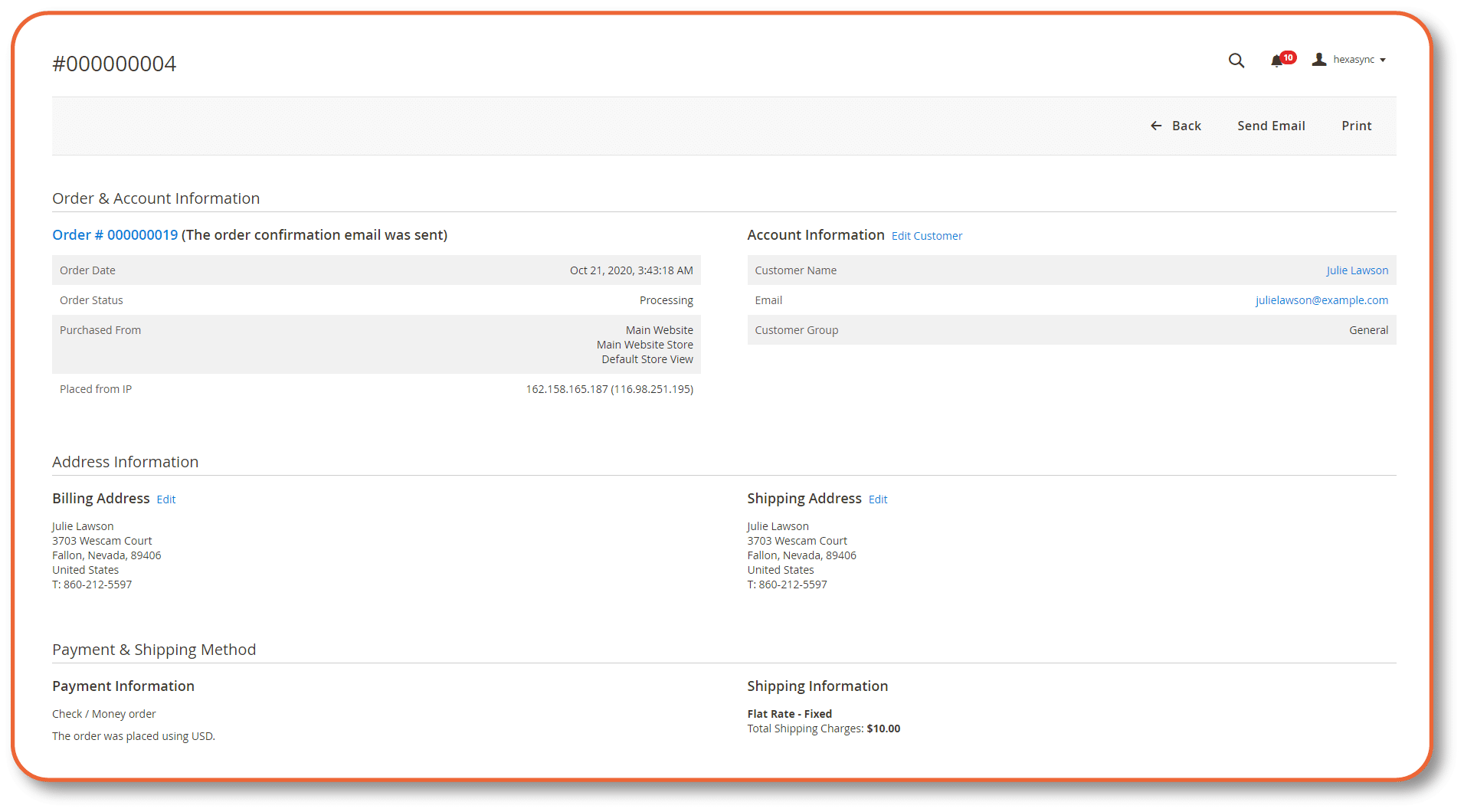Edit the Shipping Address

(877, 499)
